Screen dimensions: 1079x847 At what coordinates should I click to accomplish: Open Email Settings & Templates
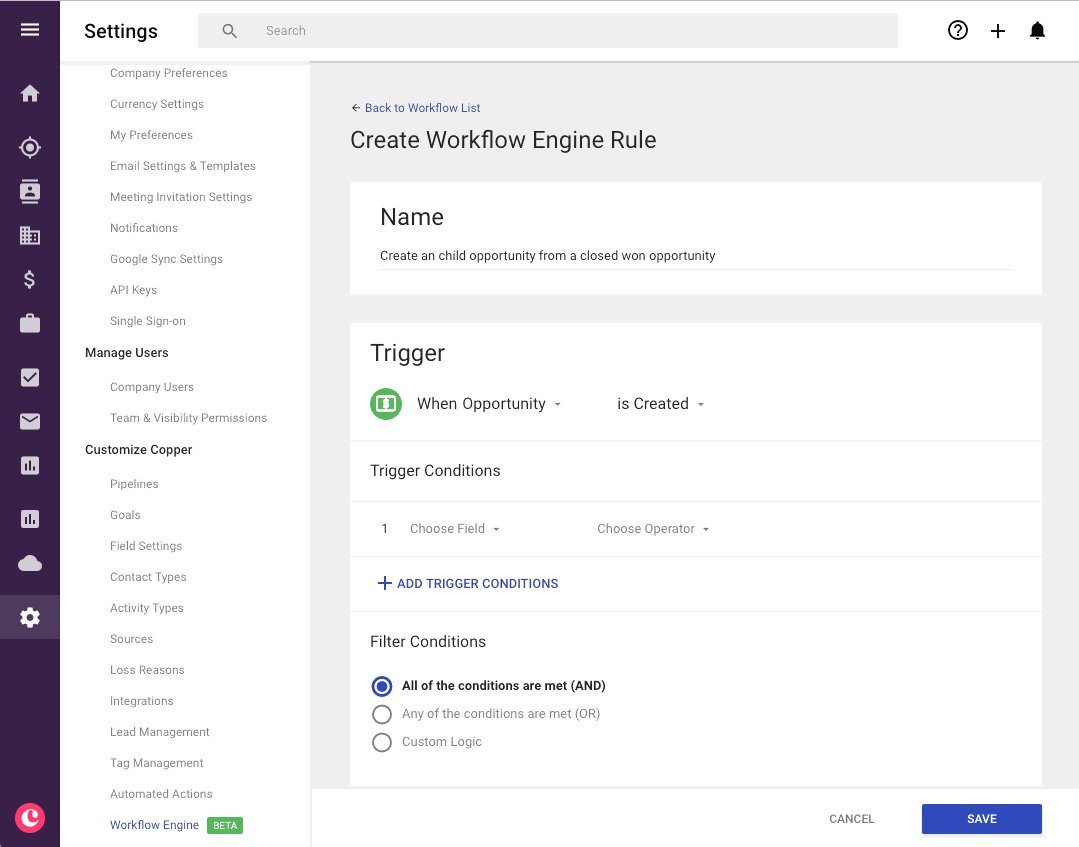tap(182, 166)
